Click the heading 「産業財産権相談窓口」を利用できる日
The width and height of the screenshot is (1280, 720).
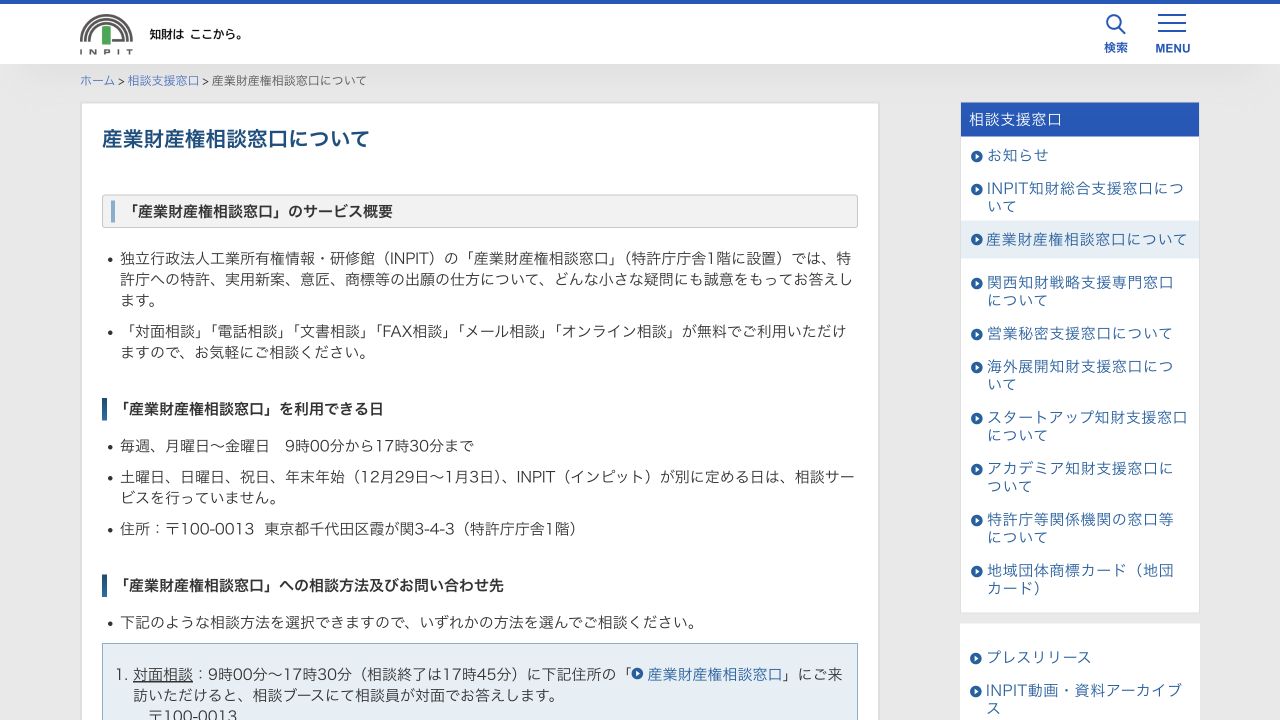coord(250,409)
